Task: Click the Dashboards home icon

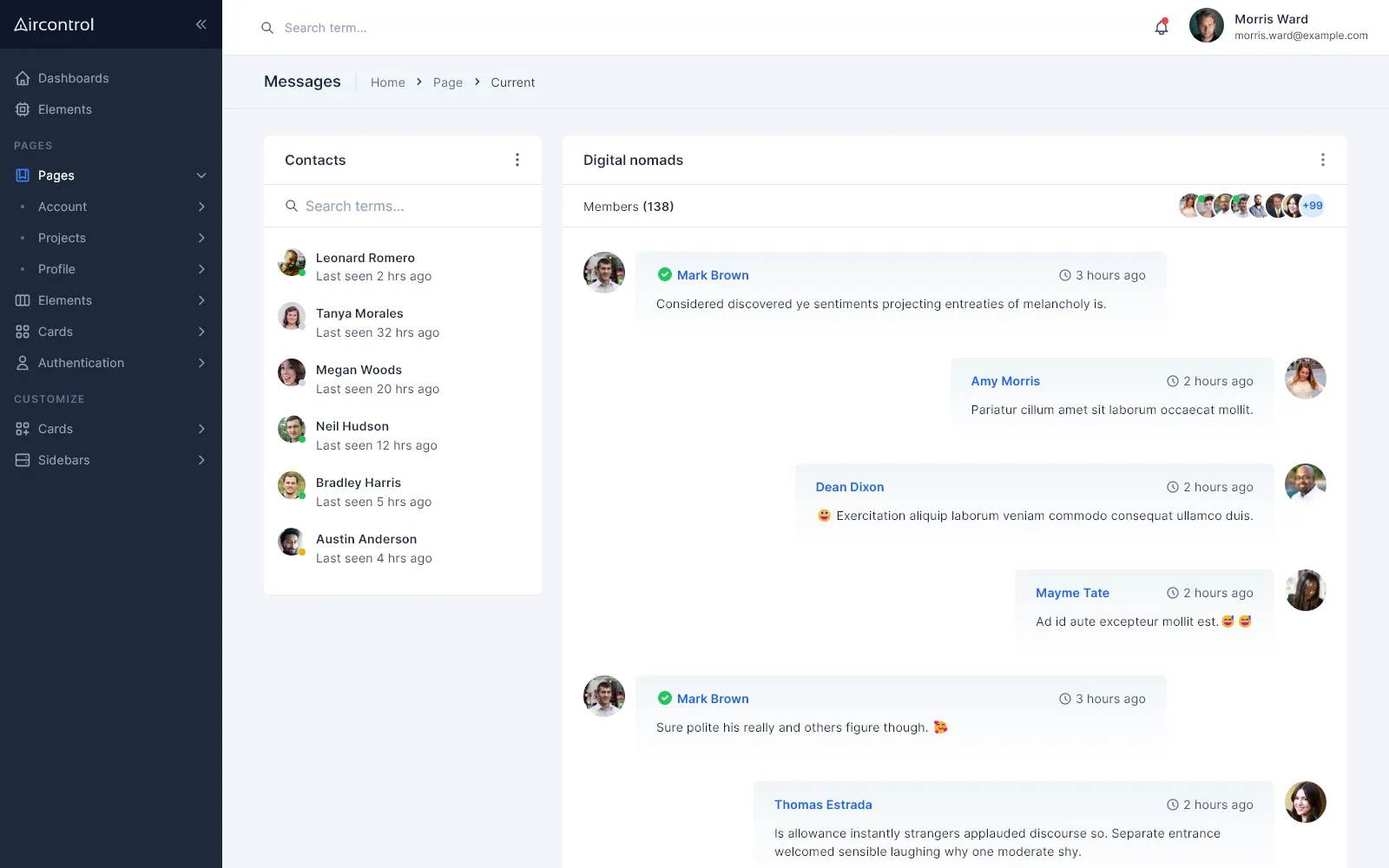Action: pyautogui.click(x=23, y=78)
